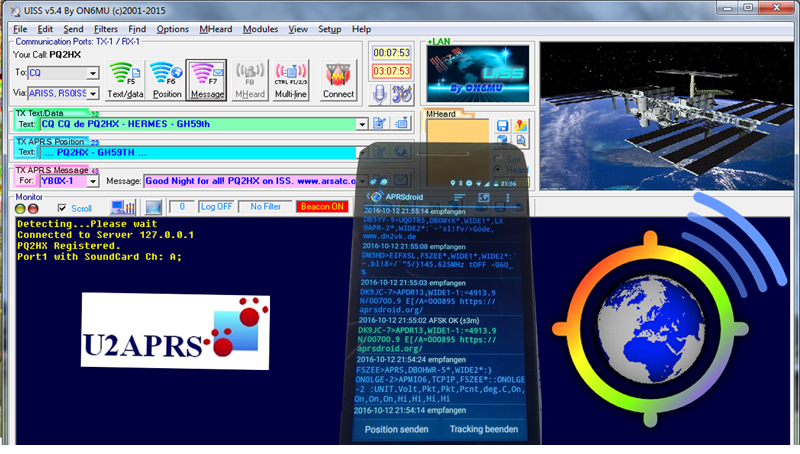The width and height of the screenshot is (800, 454).
Task: Click the APRSdroid app logo on phone
Action: pyautogui.click(x=376, y=196)
